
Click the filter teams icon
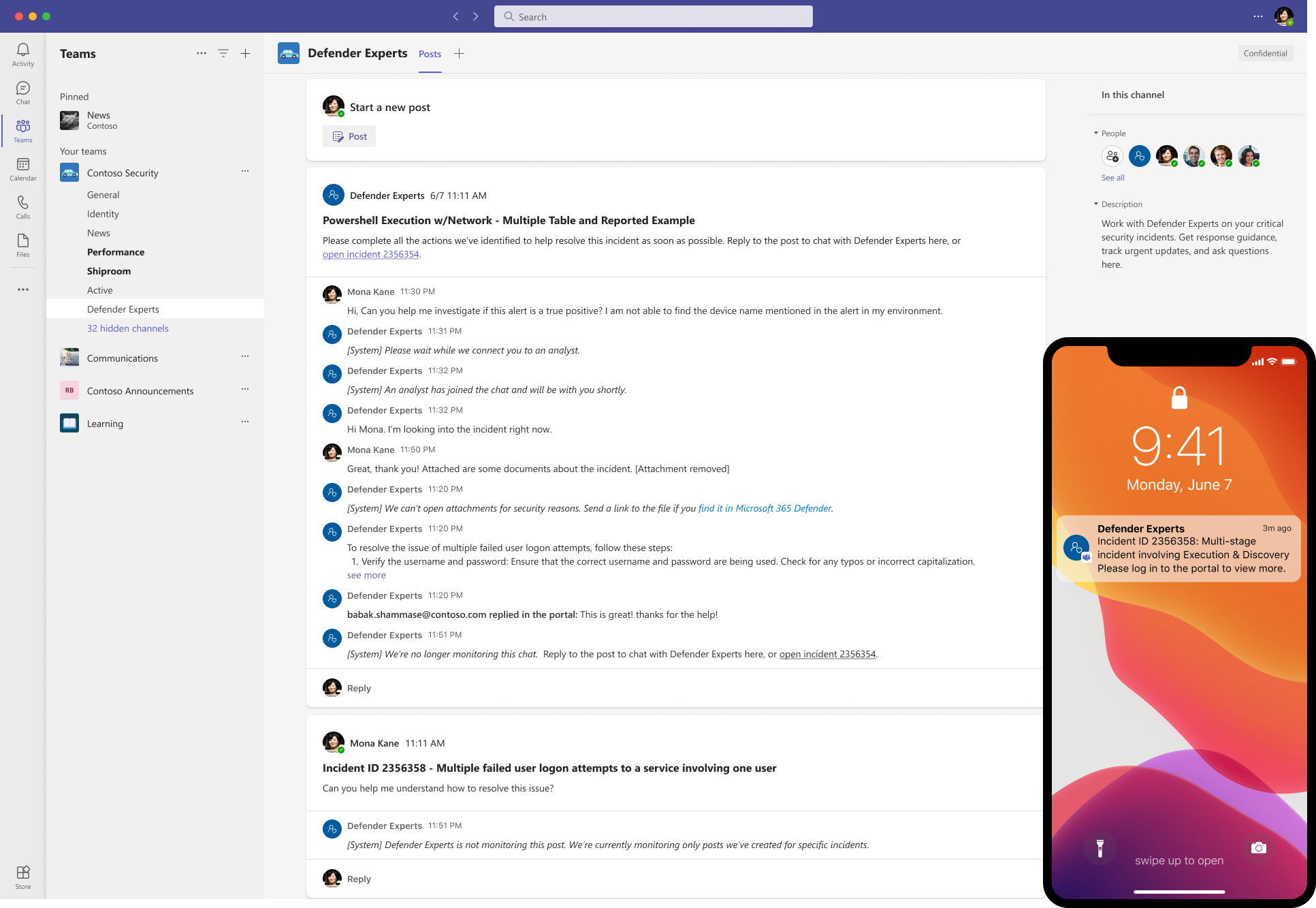(223, 53)
